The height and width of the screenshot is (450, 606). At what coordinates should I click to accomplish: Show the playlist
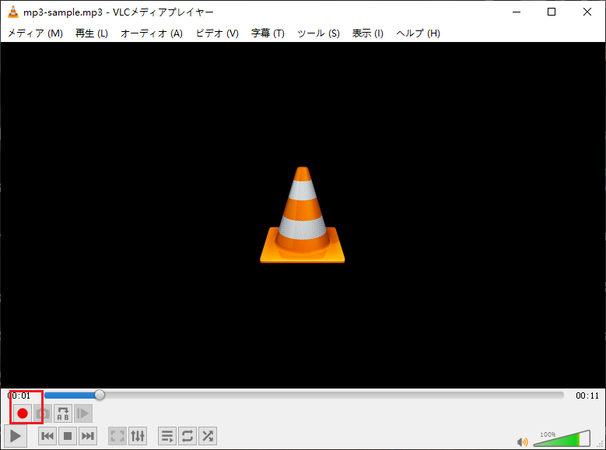(167, 436)
